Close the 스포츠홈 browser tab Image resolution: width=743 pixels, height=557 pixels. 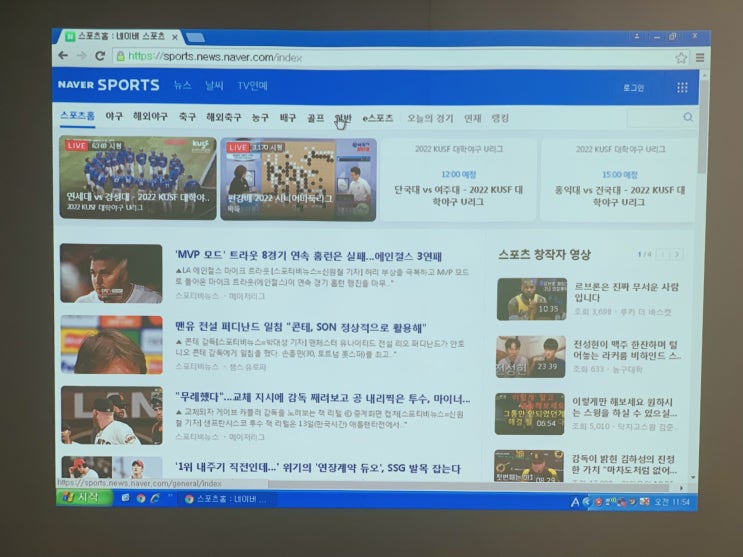175,37
